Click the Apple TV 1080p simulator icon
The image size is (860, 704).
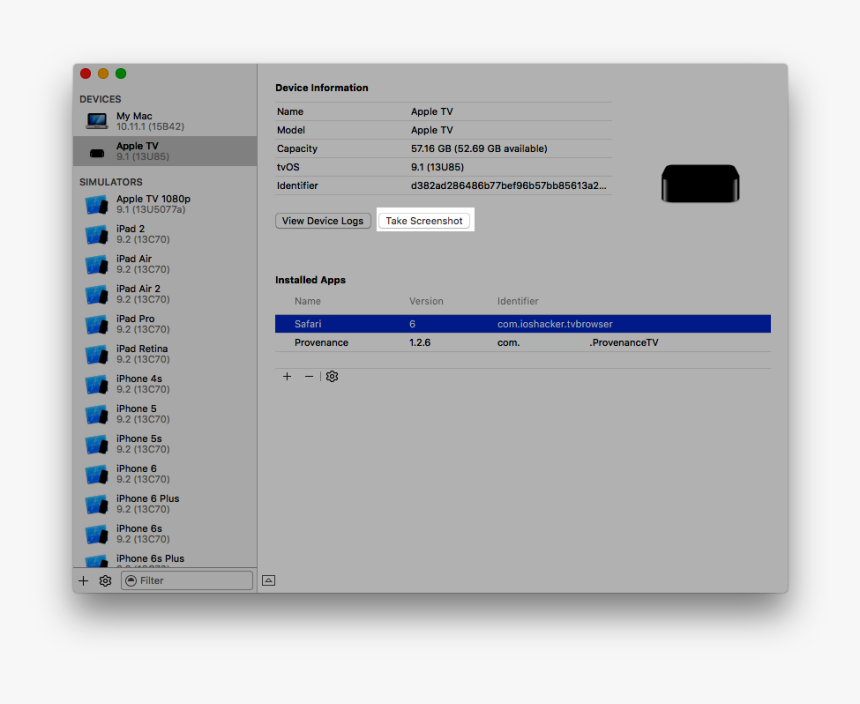[96, 204]
